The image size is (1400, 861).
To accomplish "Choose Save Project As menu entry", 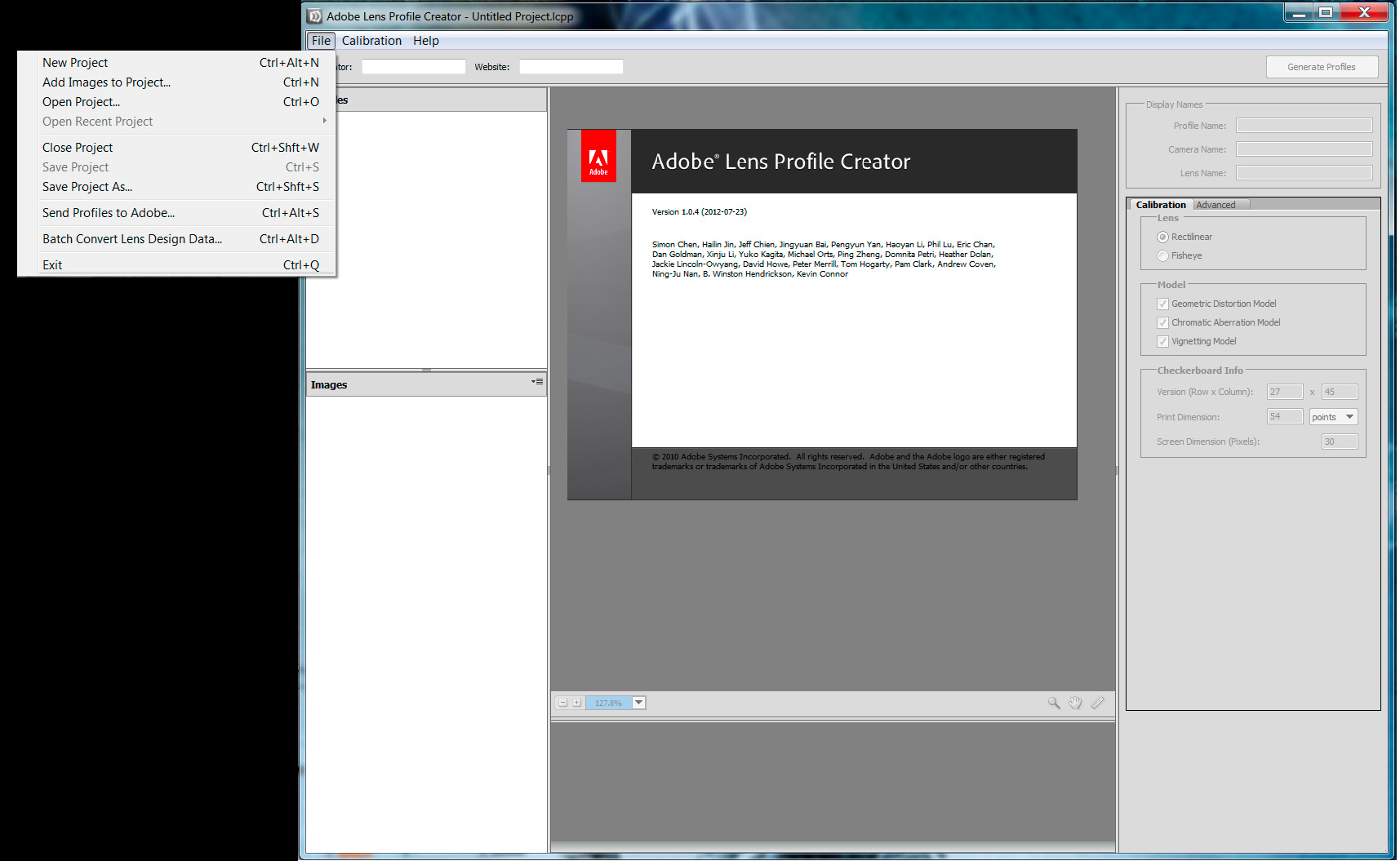I will 176,187.
